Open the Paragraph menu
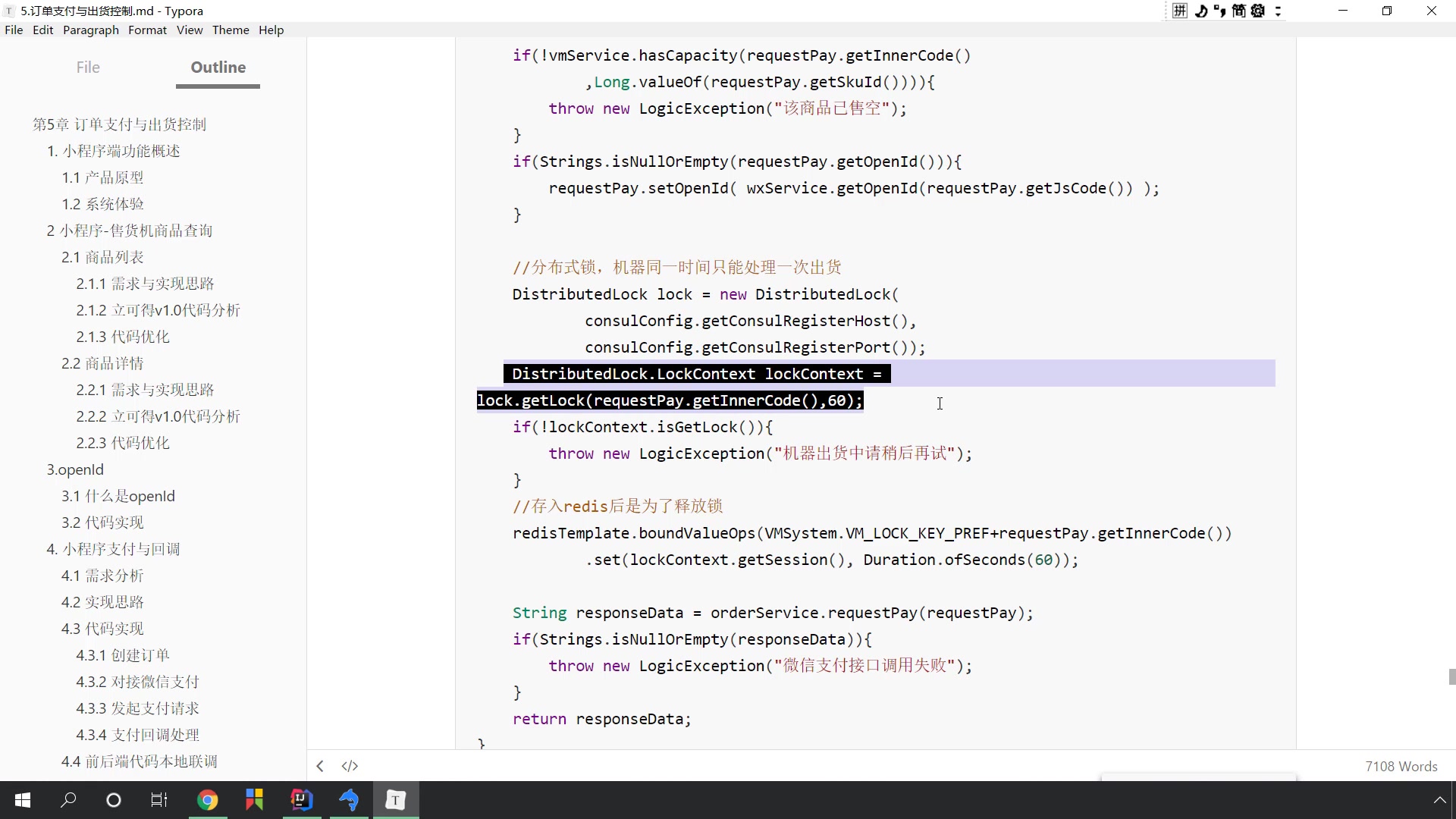Image resolution: width=1456 pixels, height=819 pixels. click(91, 30)
